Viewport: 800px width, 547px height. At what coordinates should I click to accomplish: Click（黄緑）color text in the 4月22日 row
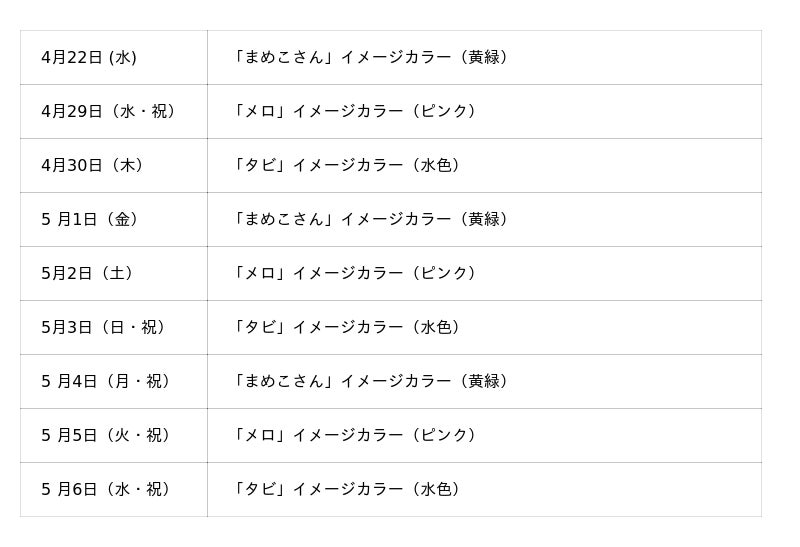(486, 58)
